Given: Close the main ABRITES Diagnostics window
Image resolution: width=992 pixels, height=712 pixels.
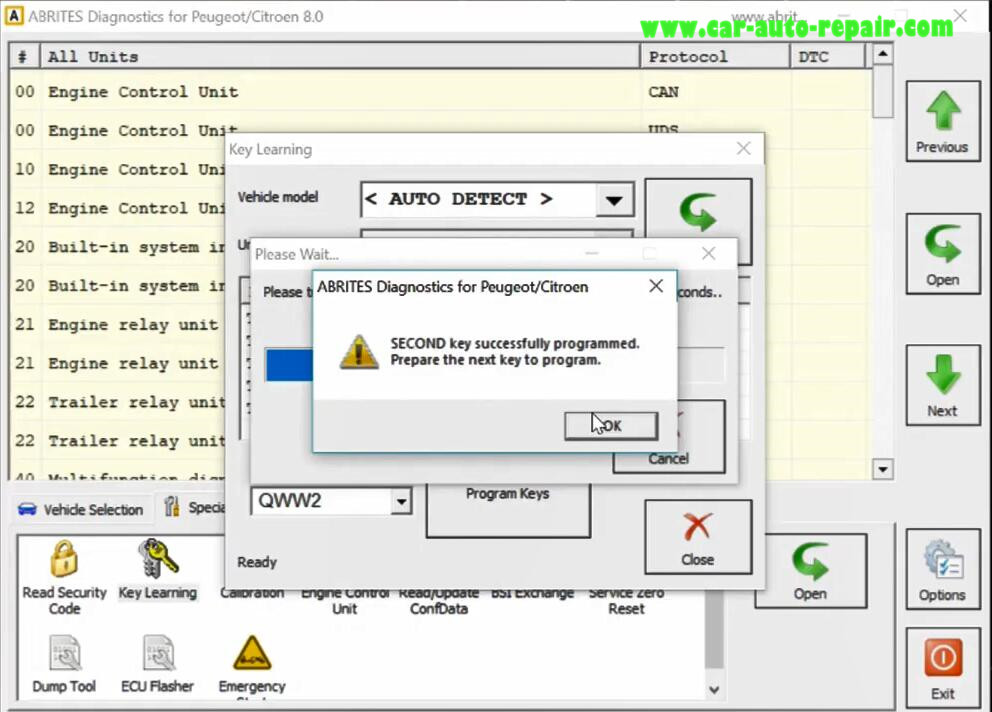Looking at the screenshot, I should [x=960, y=15].
